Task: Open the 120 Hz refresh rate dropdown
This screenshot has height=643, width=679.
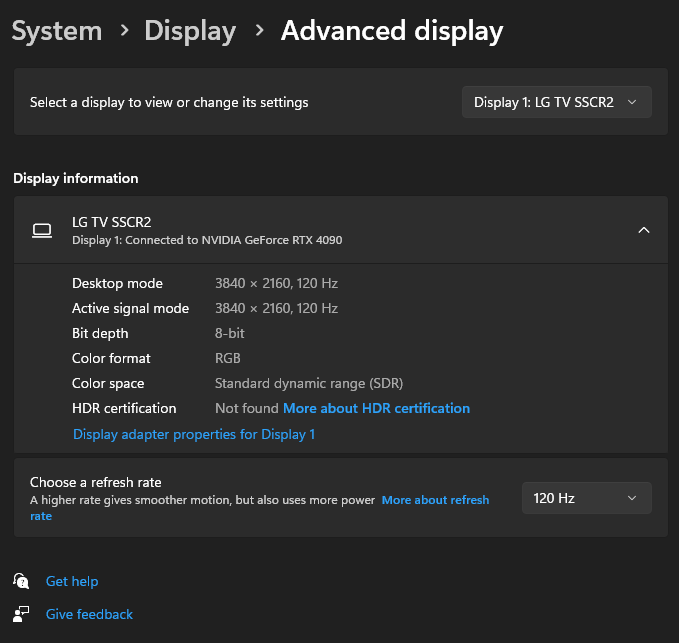Action: [x=586, y=498]
